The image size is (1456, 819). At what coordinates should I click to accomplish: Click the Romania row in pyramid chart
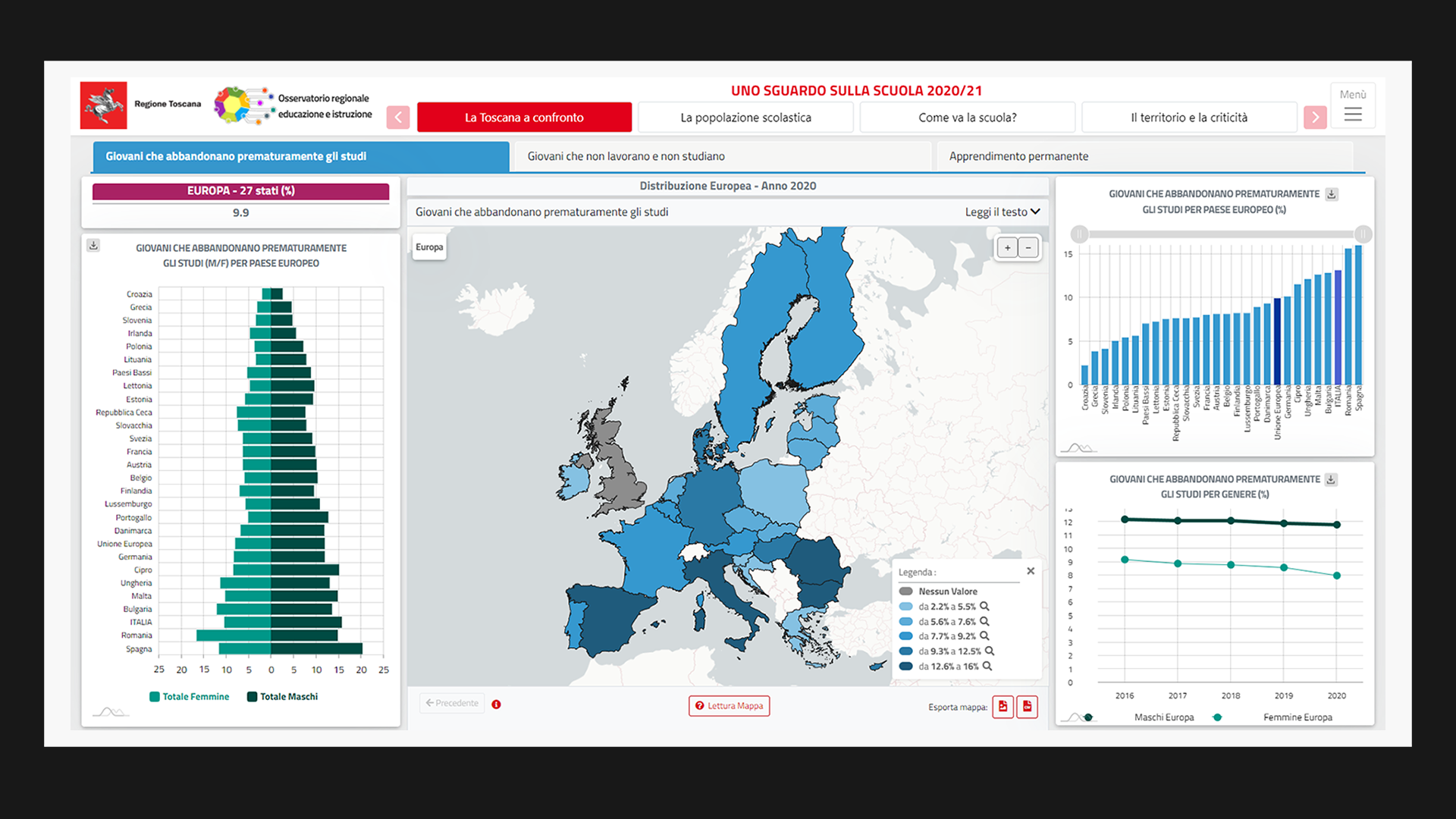267,635
